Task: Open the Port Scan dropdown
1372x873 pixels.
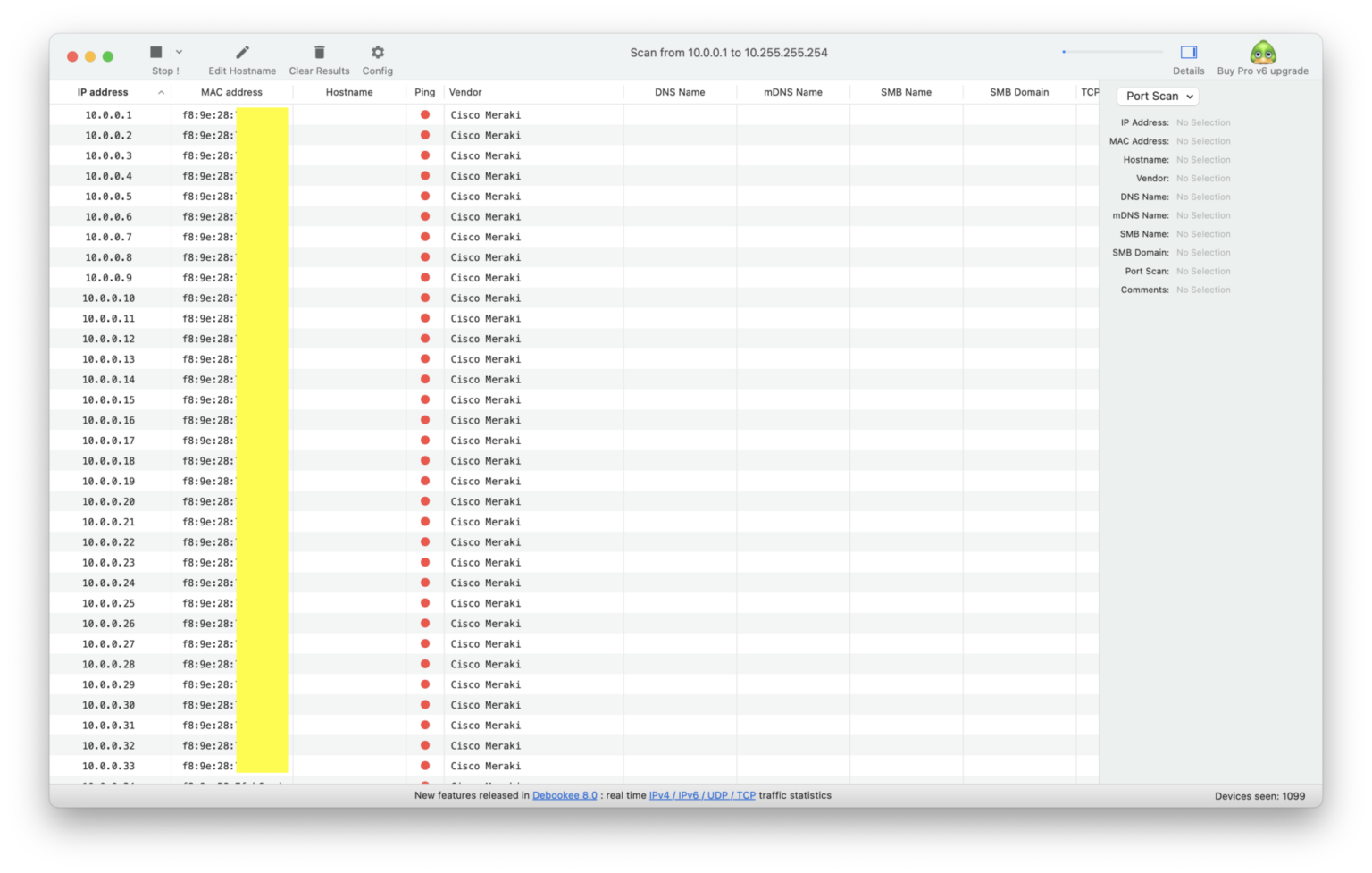Action: coord(1158,97)
